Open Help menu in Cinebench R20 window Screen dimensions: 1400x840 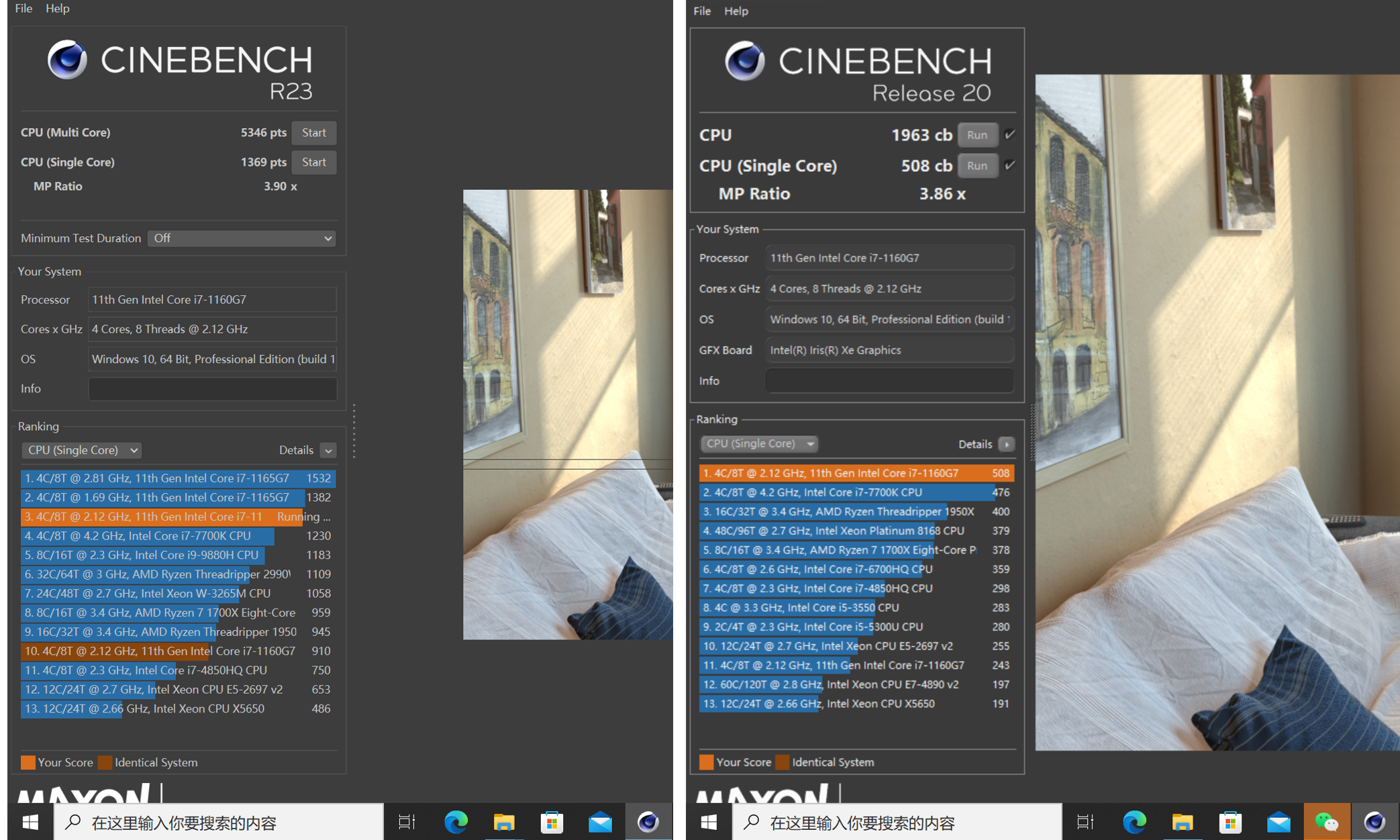click(736, 11)
